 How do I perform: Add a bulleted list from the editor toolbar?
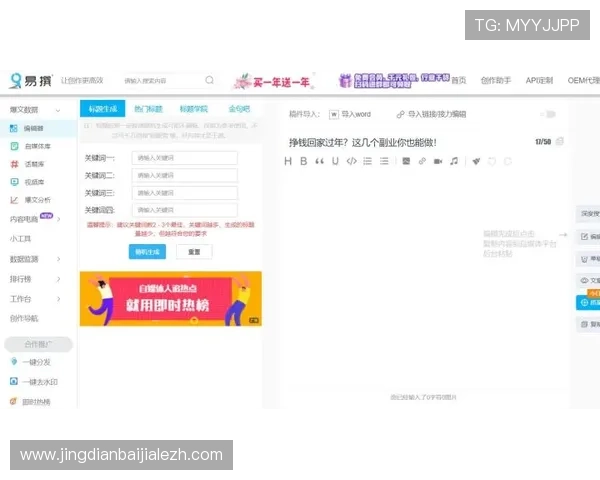tap(368, 161)
